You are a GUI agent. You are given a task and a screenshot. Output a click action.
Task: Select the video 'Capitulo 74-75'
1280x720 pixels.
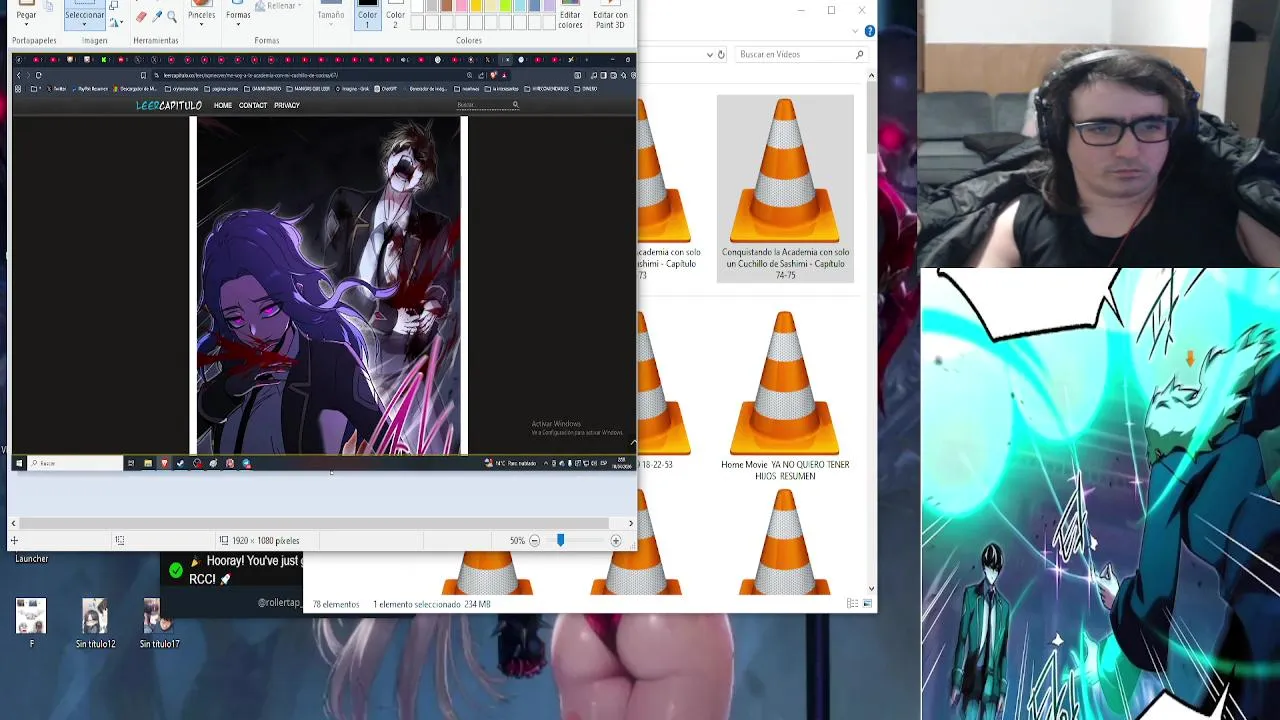[785, 188]
